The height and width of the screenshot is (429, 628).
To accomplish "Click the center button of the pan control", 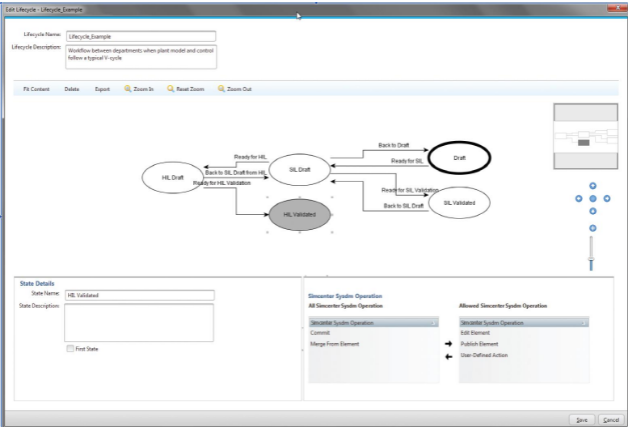I will pyautogui.click(x=593, y=199).
